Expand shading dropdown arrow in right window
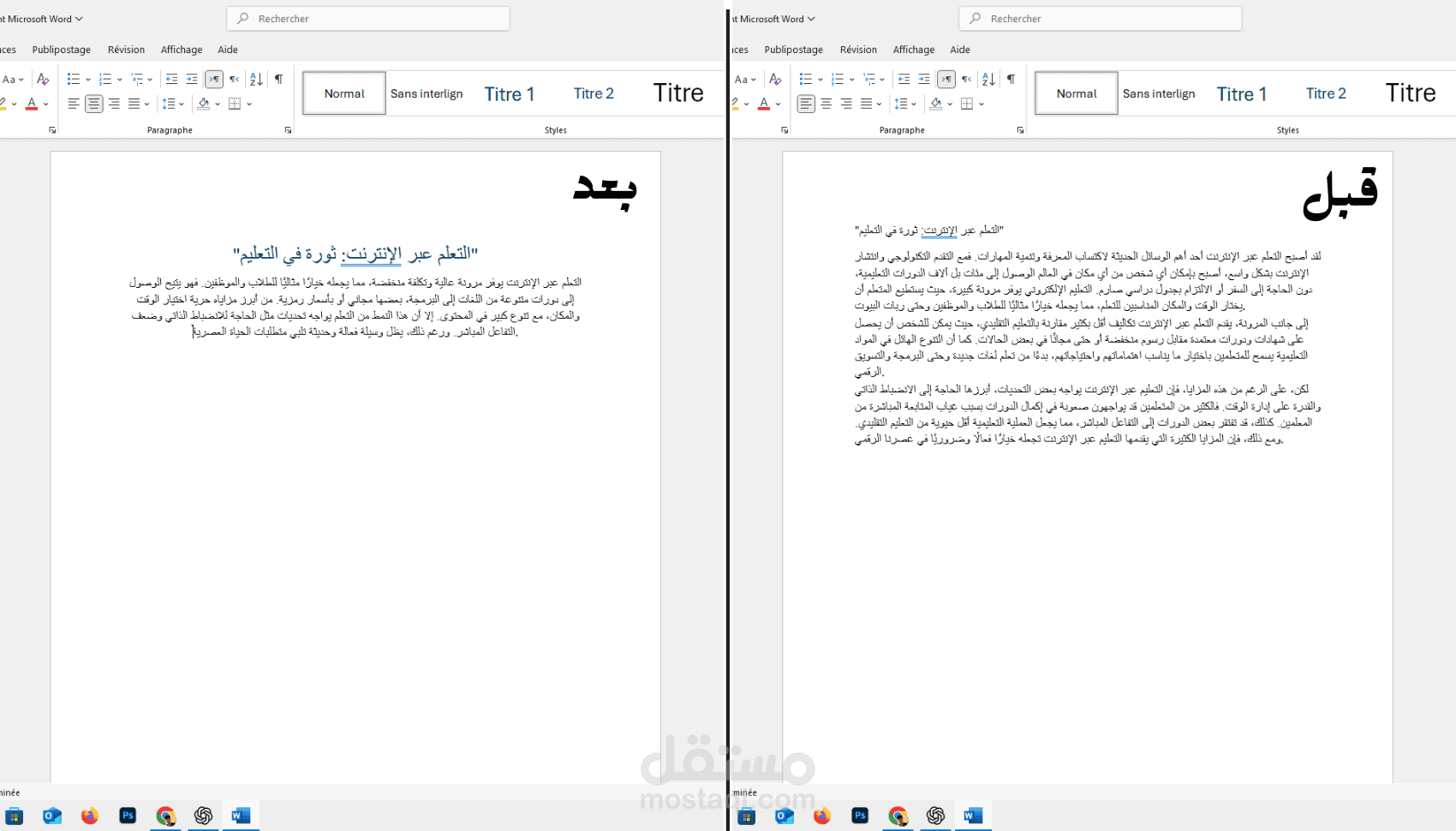This screenshot has height=831, width=1456. pyautogui.click(x=951, y=105)
